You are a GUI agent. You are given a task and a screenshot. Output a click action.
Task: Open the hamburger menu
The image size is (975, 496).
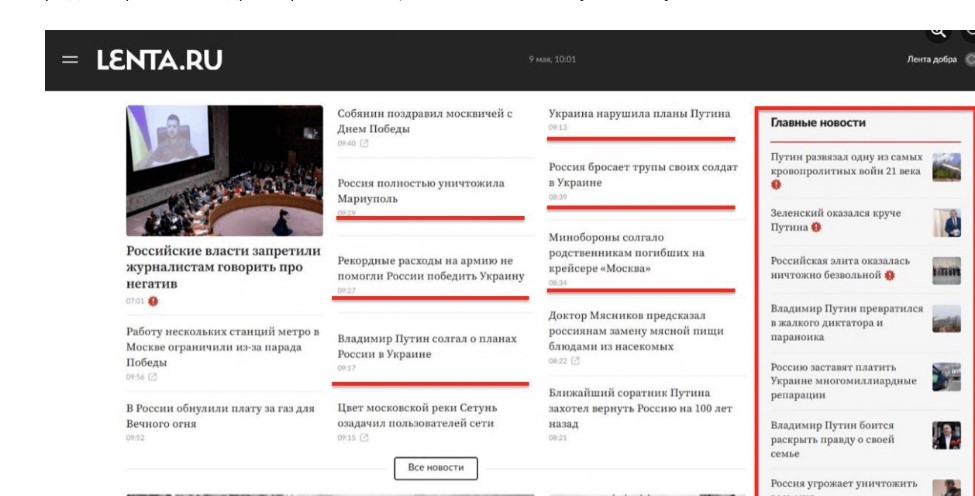point(70,60)
